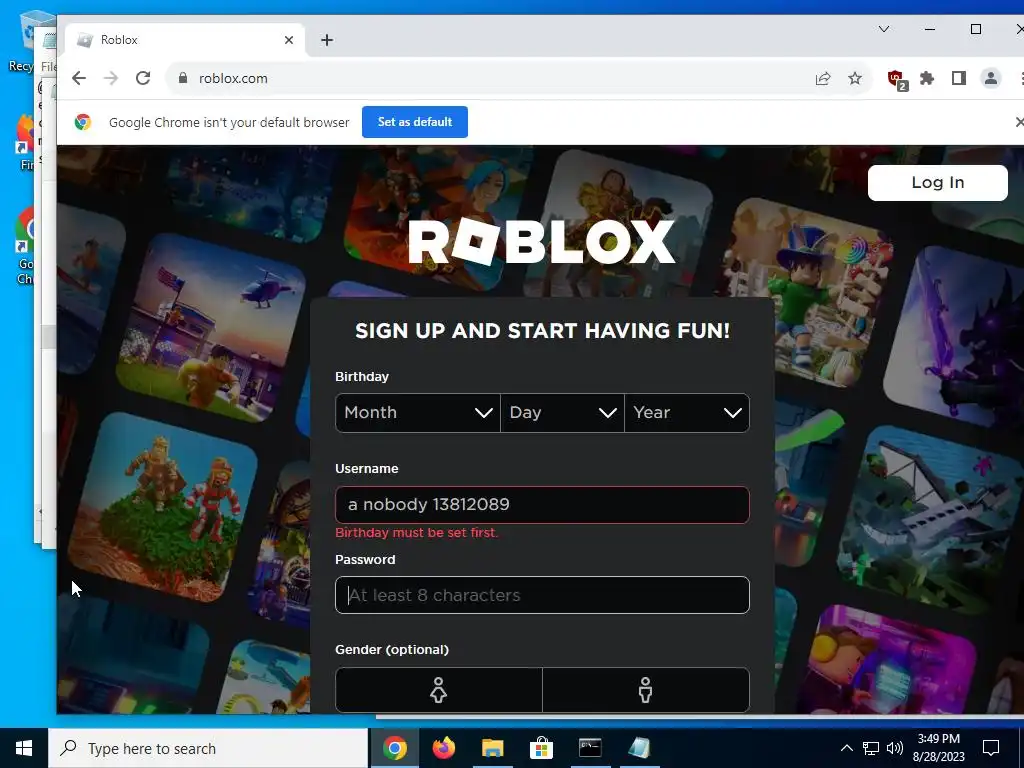Click Set as default button
This screenshot has height=768, width=1024.
[x=415, y=122]
